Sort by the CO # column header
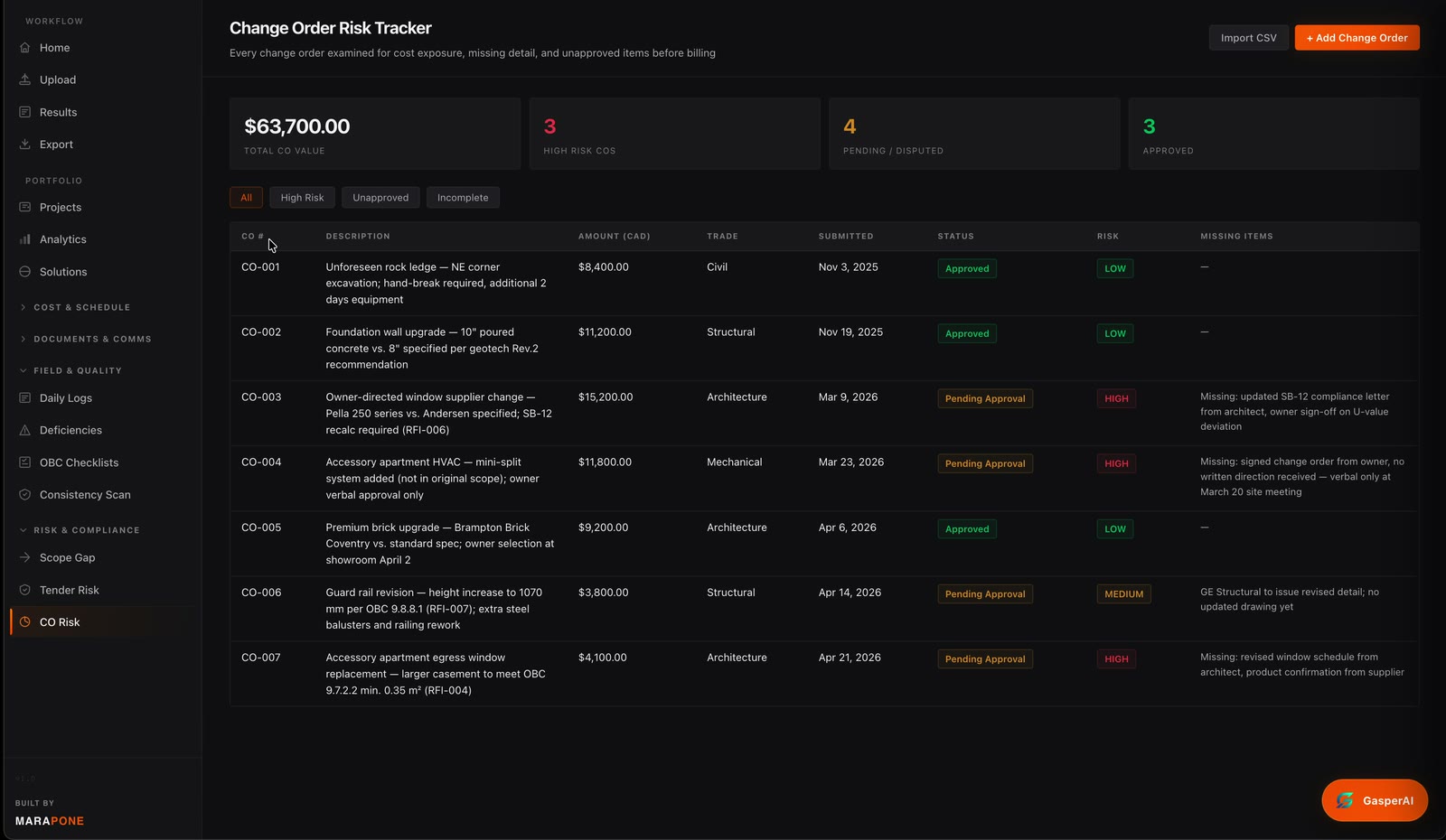Viewport: 1446px width, 840px height. point(252,237)
